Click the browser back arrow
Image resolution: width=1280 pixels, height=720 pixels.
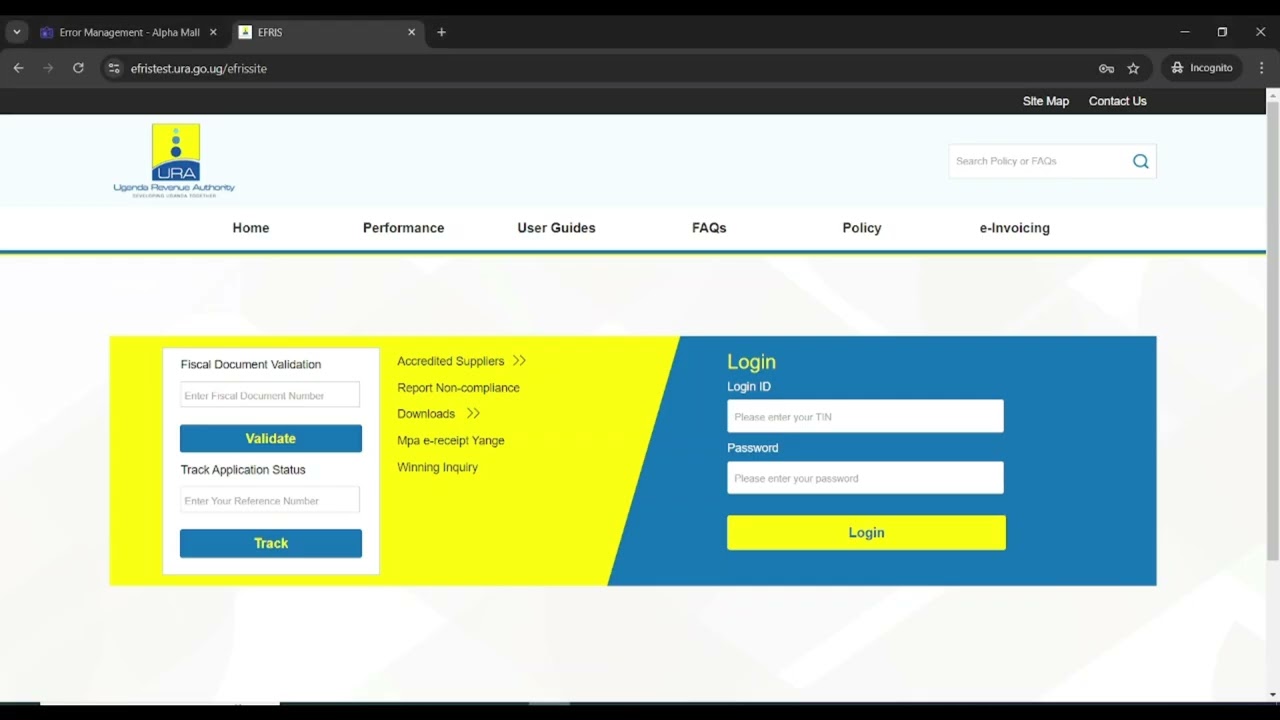tap(18, 68)
